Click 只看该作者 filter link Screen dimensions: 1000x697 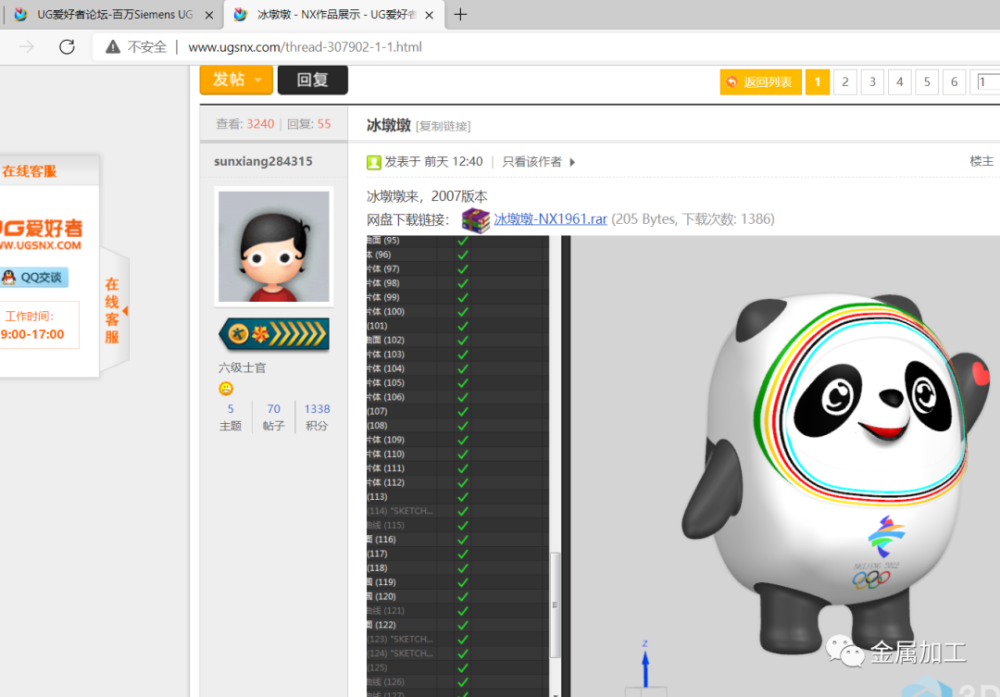(532, 162)
